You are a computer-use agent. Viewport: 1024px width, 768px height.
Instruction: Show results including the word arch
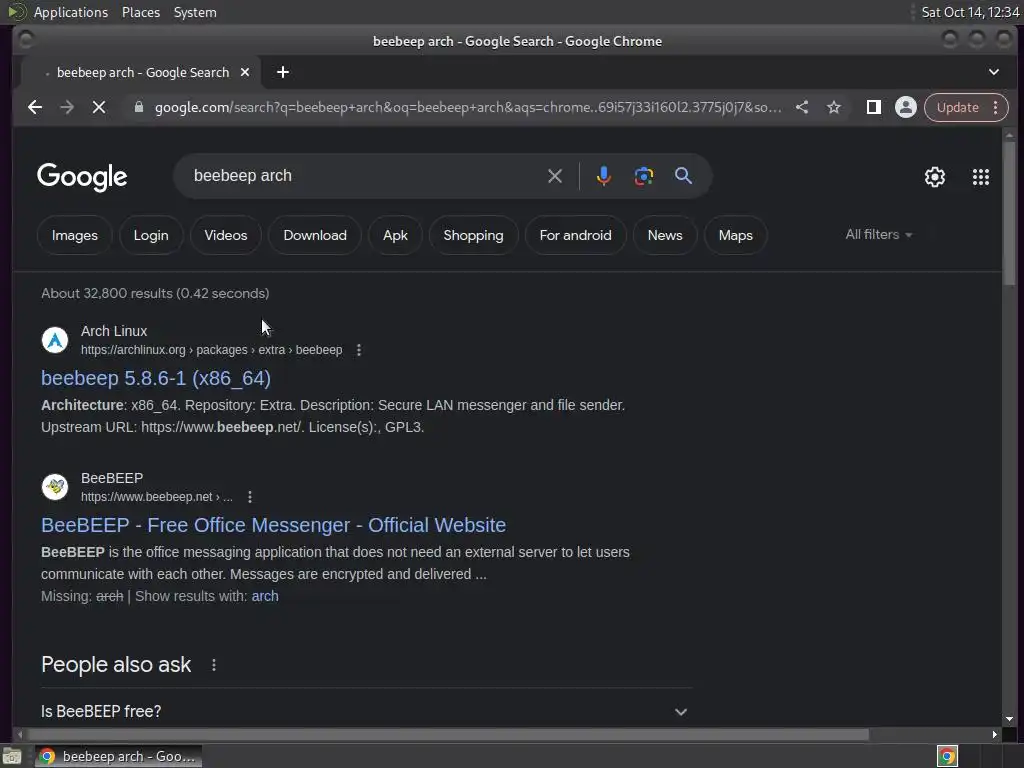point(264,596)
